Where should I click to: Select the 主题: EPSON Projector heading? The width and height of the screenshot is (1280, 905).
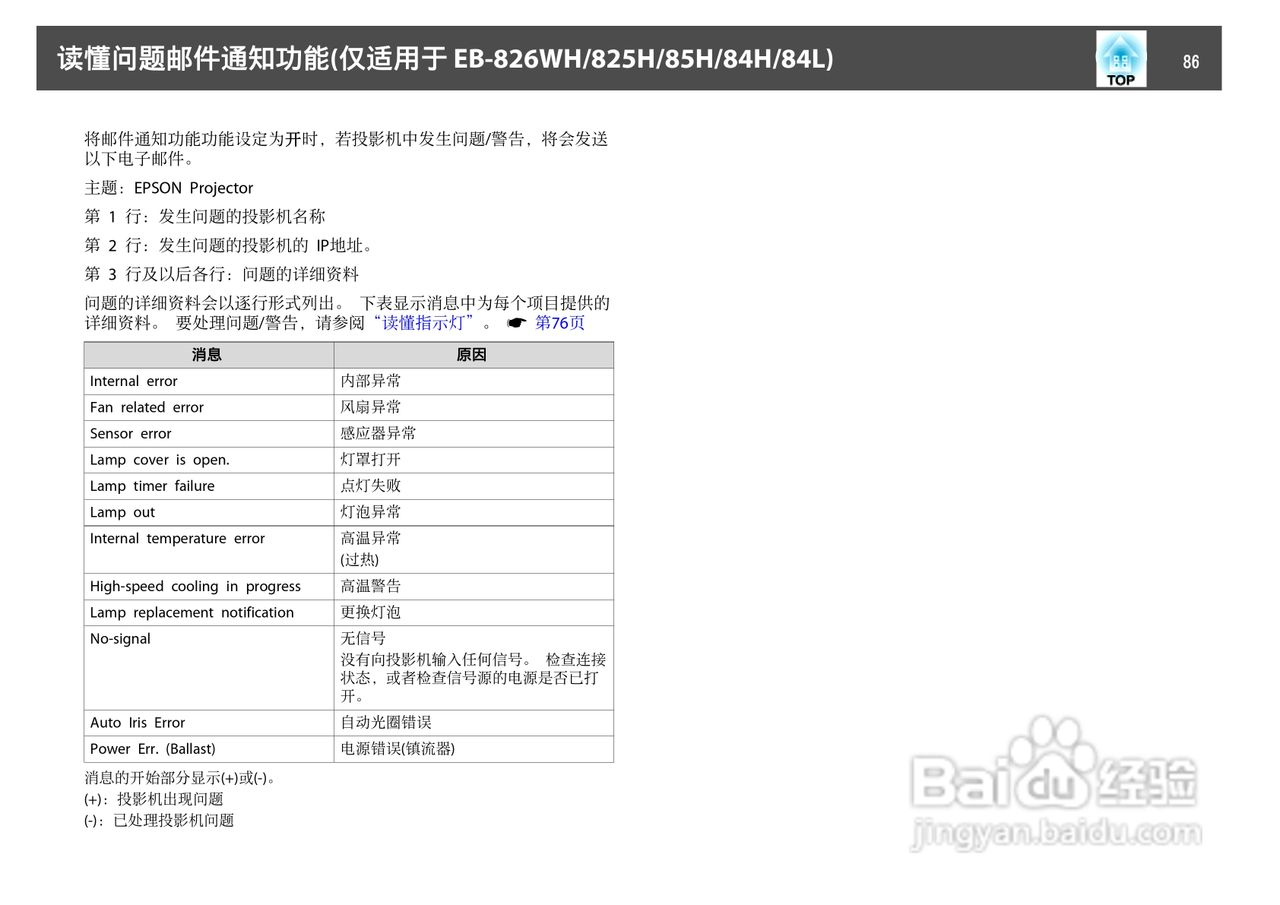tap(170, 187)
